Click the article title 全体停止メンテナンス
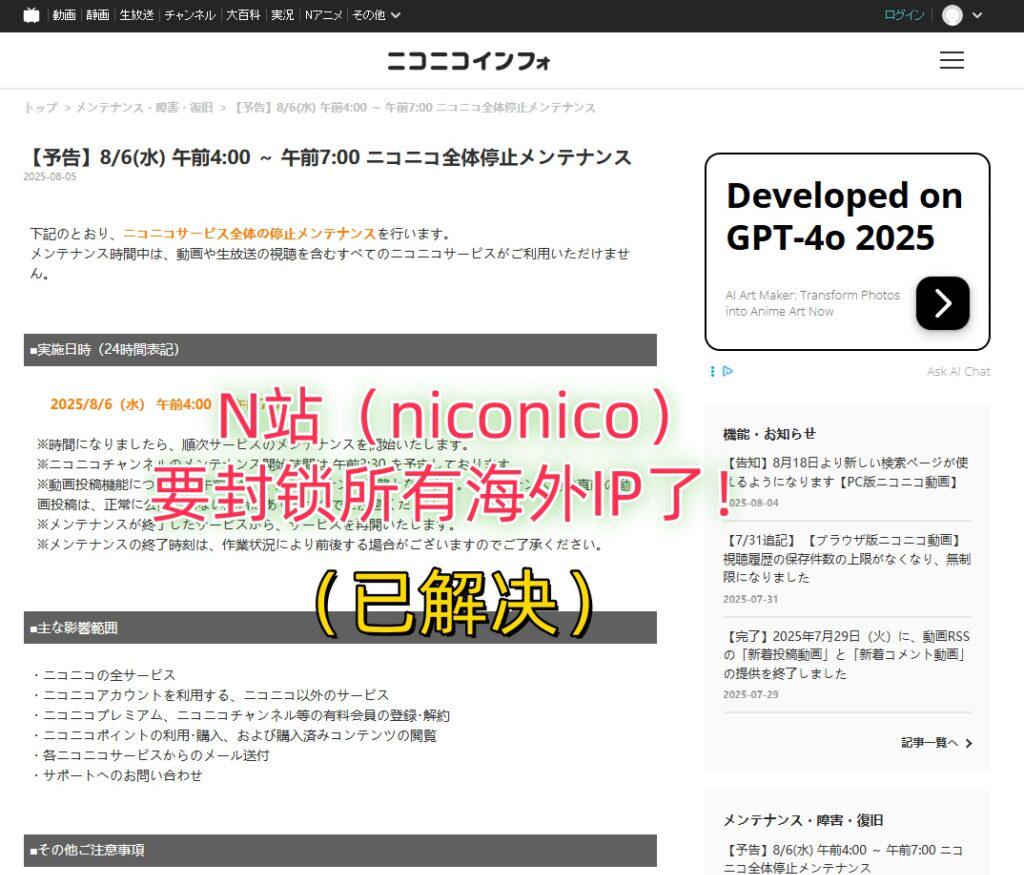Screen dimensions: 1024x875 [328, 157]
